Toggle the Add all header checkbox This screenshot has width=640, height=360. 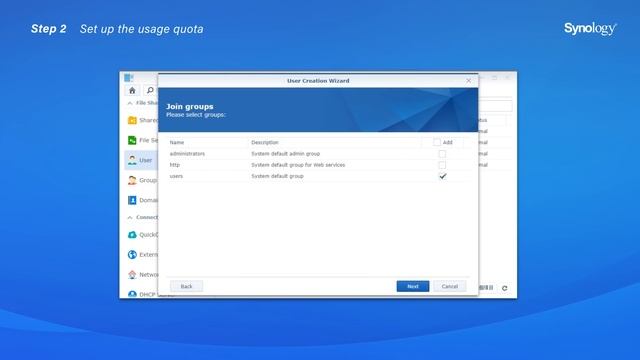437,142
